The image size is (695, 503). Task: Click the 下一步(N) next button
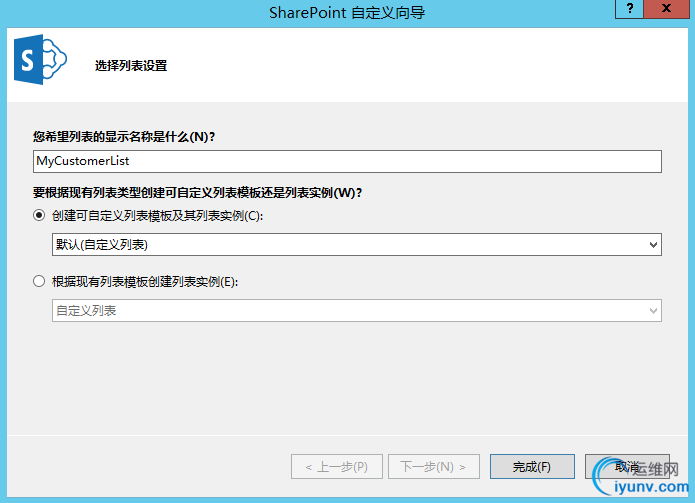pos(433,467)
